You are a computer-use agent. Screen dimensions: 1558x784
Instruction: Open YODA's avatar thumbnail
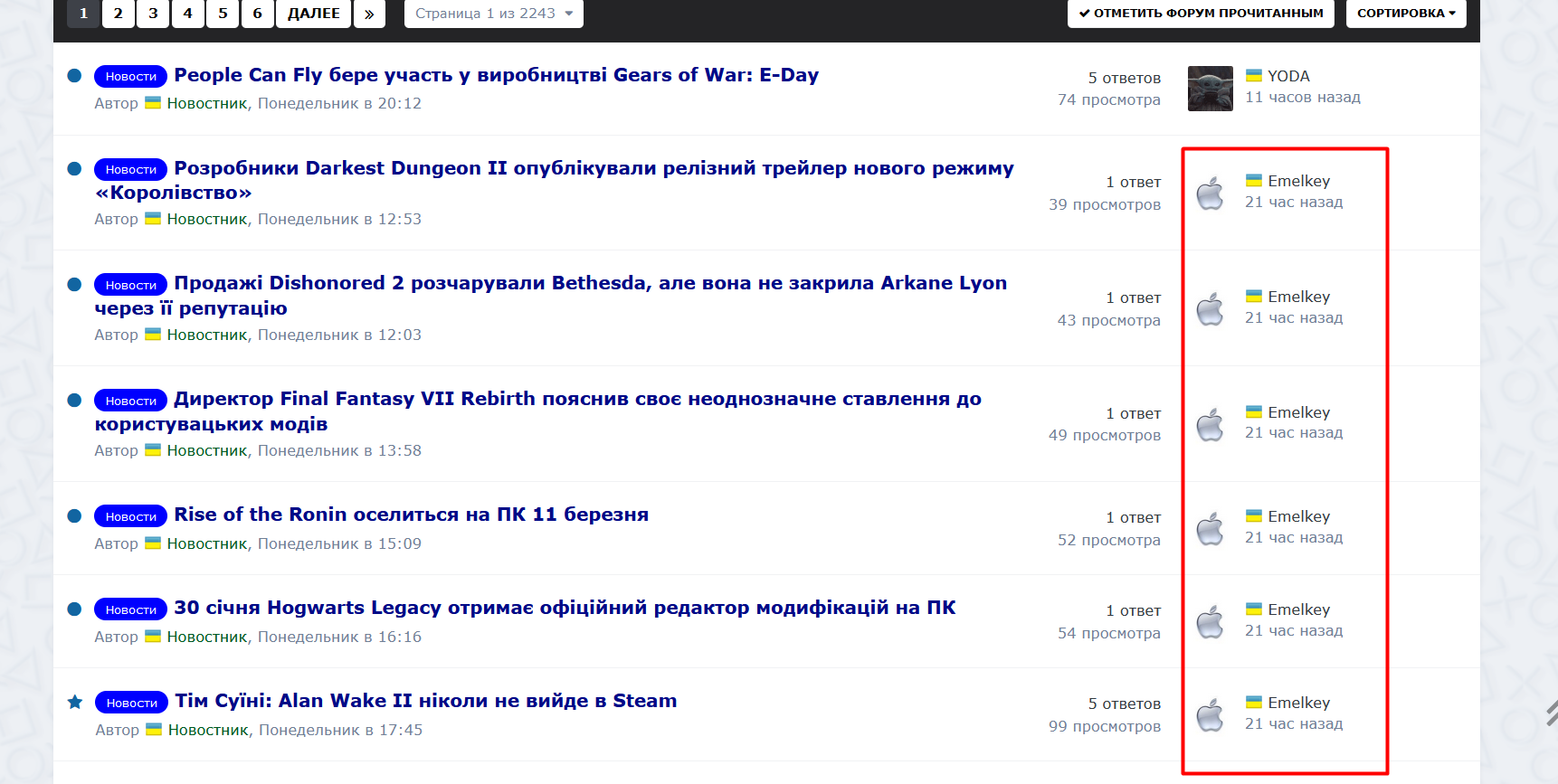coord(1210,89)
